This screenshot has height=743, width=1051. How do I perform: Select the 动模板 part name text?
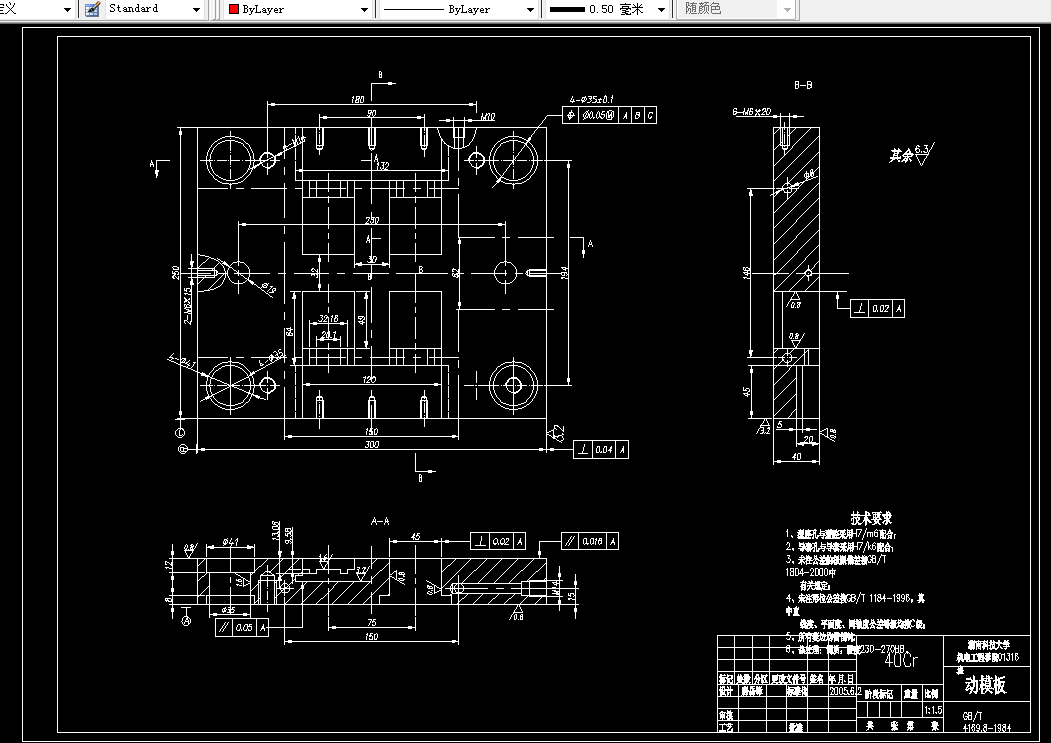(985, 685)
